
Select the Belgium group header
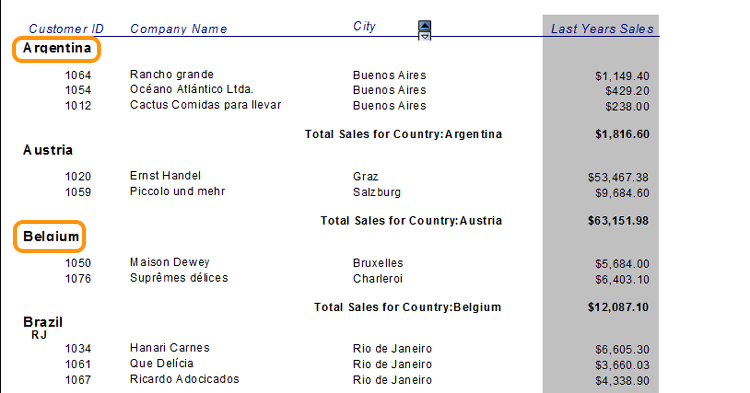51,236
